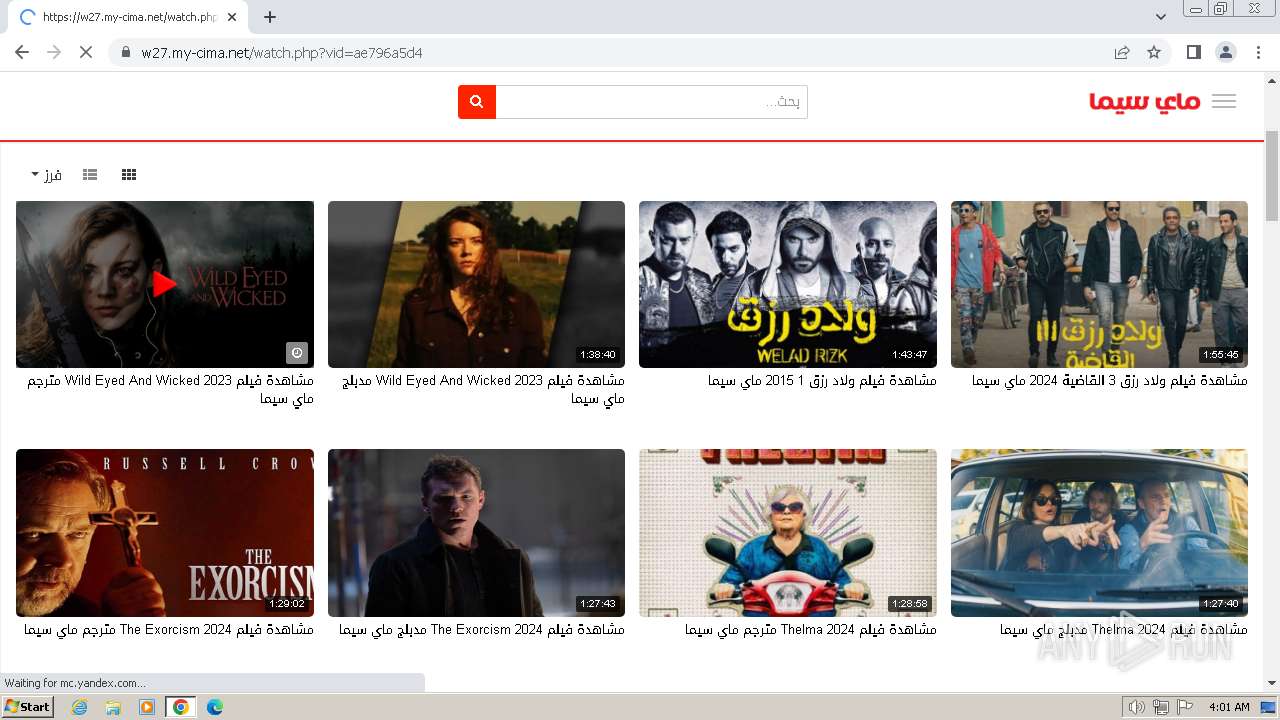Open The Exorcism 2024 مترجم thumbnail
This screenshot has height=720, width=1280.
point(165,533)
